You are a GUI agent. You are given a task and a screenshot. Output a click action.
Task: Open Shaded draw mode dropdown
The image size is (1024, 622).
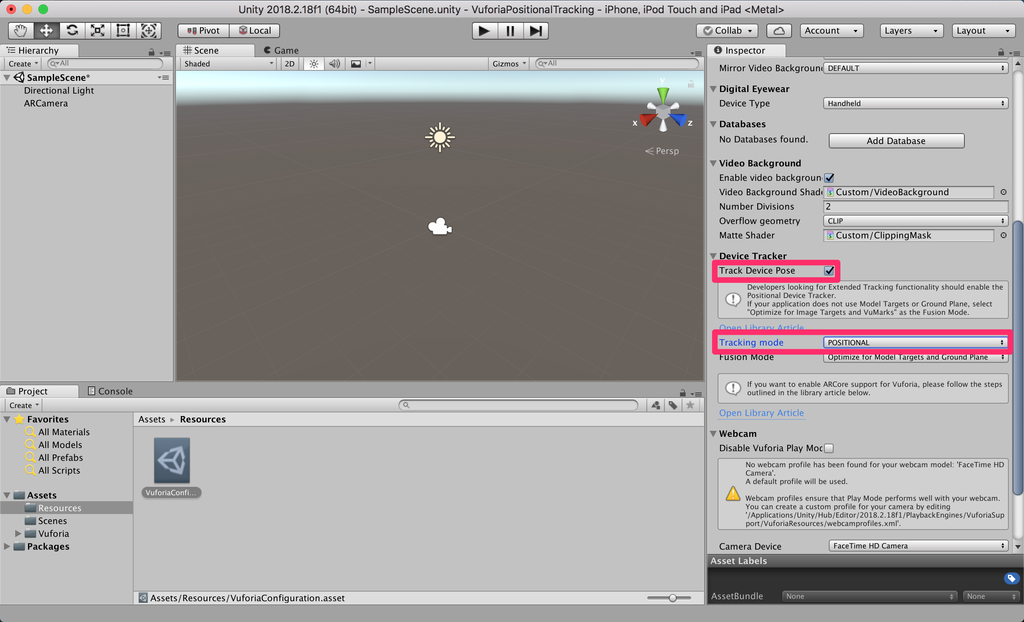(229, 63)
